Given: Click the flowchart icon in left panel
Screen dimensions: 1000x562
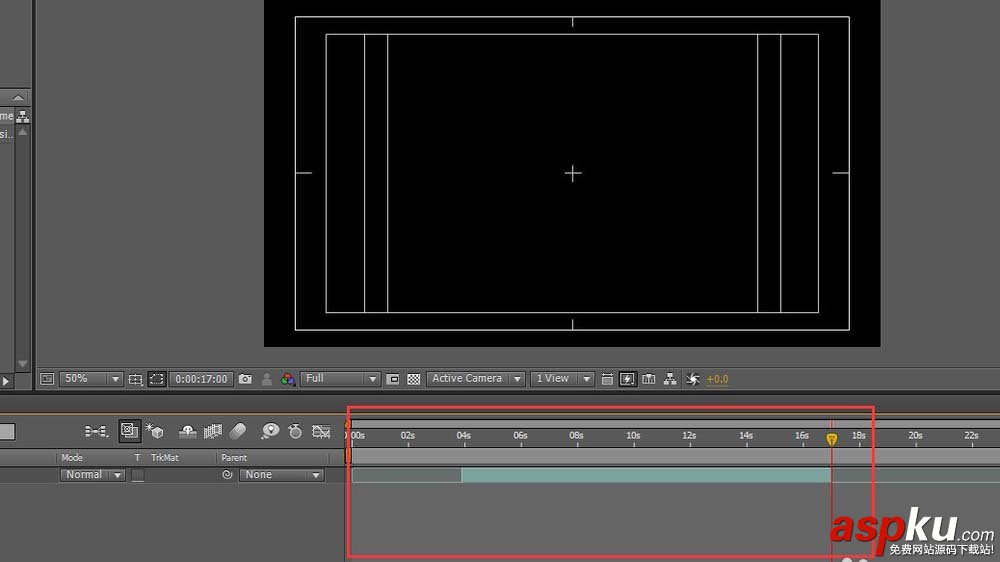Looking at the screenshot, I should pyautogui.click(x=23, y=116).
